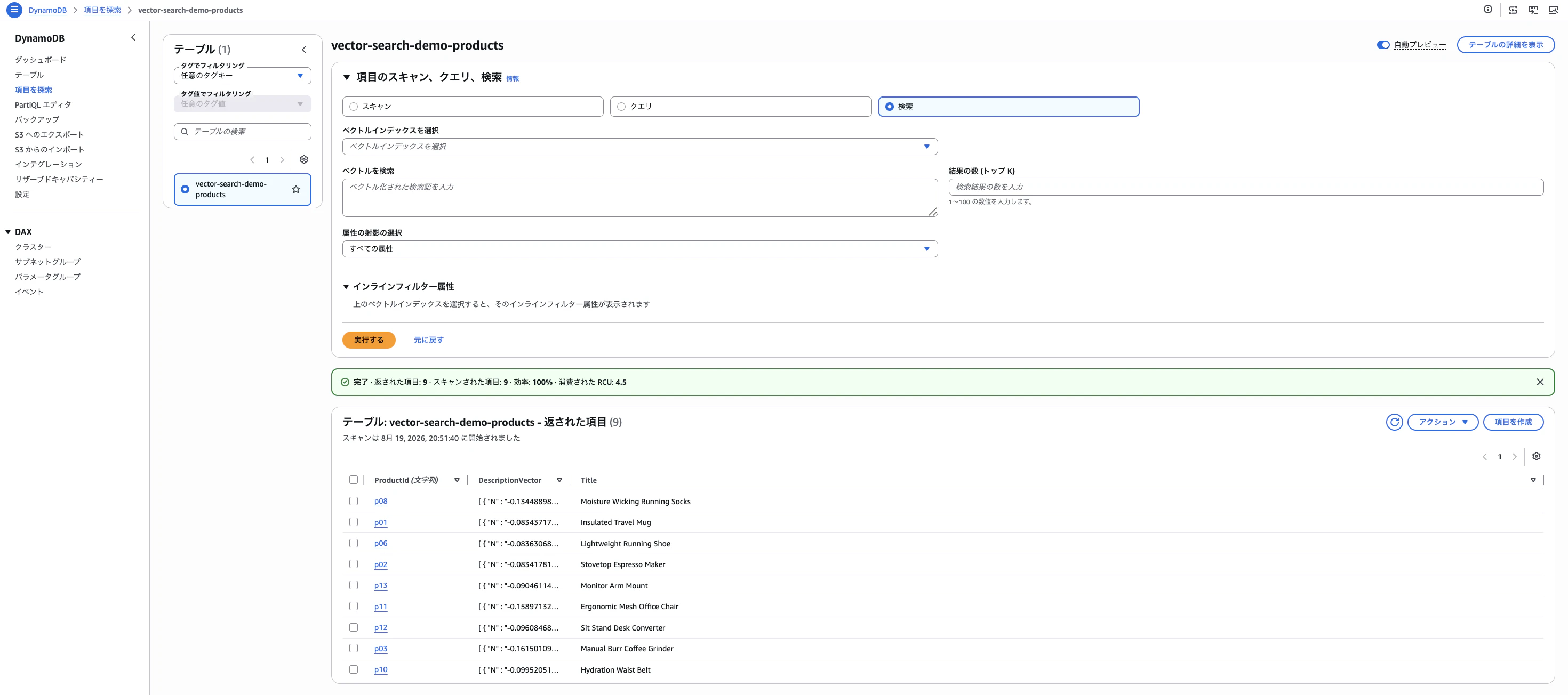Click テーブルの詳細を表示 button
The image size is (1568, 695).
1505,44
